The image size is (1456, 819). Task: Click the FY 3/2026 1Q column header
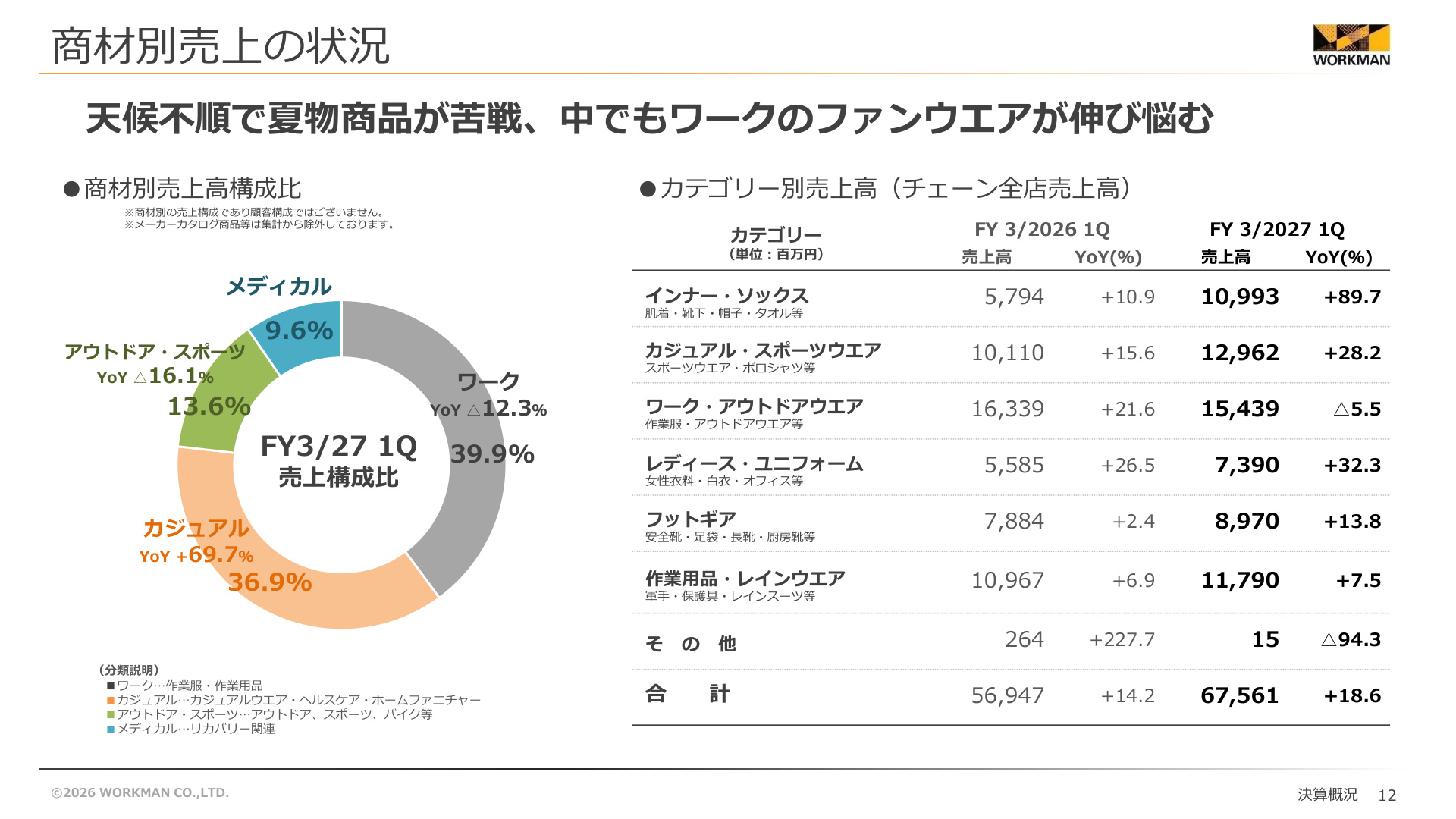pos(1042,230)
